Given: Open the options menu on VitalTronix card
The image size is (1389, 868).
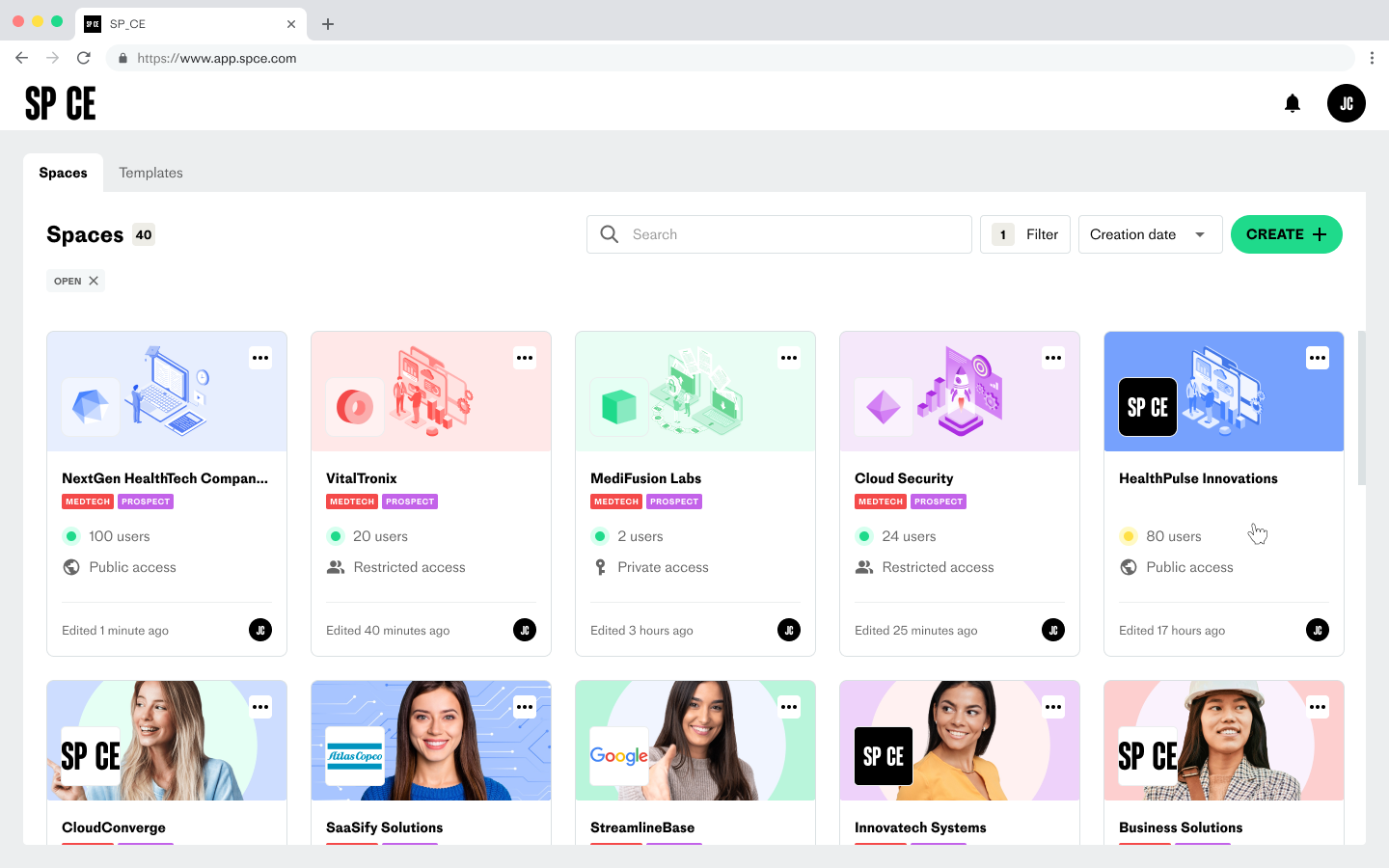Looking at the screenshot, I should pos(525,358).
